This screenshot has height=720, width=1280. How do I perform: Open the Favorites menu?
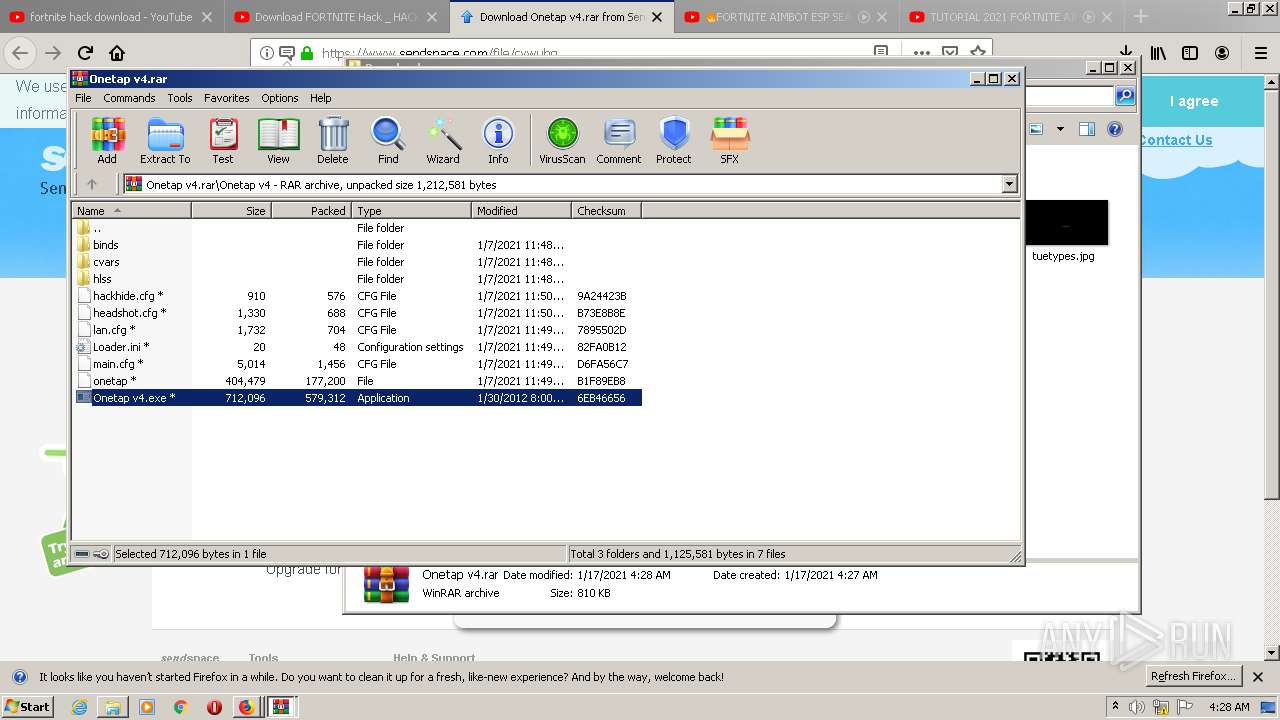[227, 98]
